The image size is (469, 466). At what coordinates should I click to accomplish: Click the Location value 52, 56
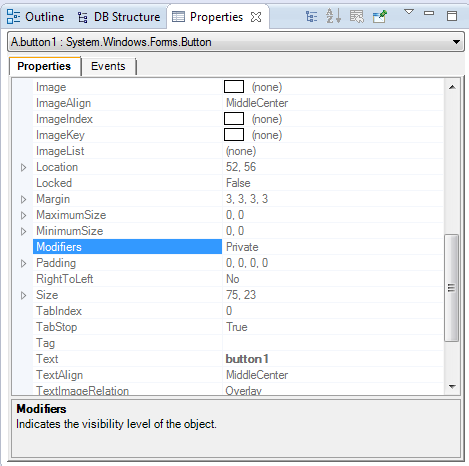pos(241,167)
